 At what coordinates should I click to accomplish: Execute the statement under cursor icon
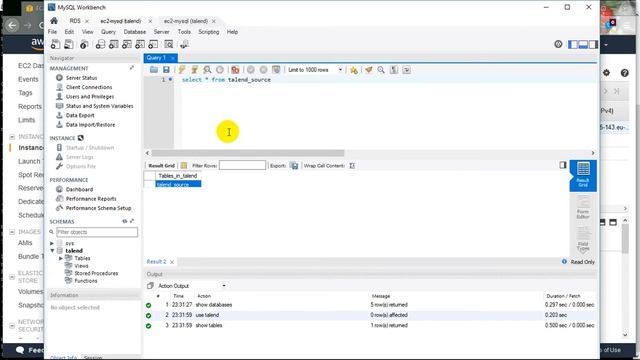(x=195, y=70)
